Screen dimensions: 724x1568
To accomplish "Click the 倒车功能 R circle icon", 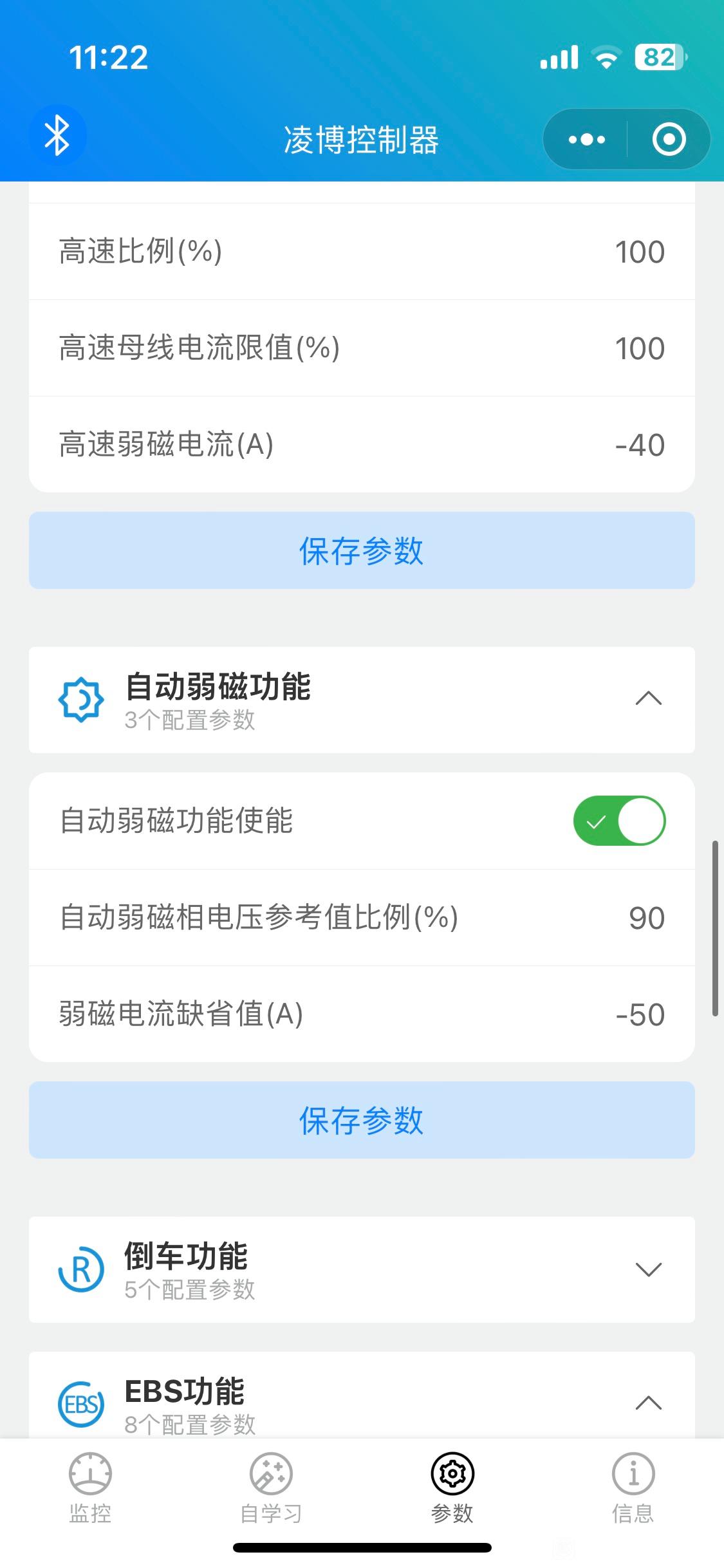I will click(x=81, y=1270).
